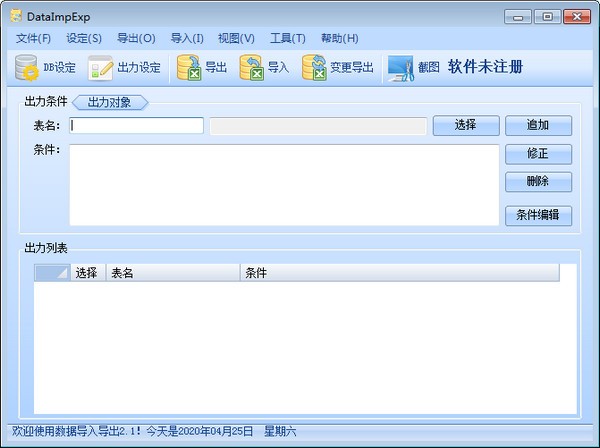The height and width of the screenshot is (448, 600).
Task: Click the 变更导出 change export icon
Action: pos(314,68)
